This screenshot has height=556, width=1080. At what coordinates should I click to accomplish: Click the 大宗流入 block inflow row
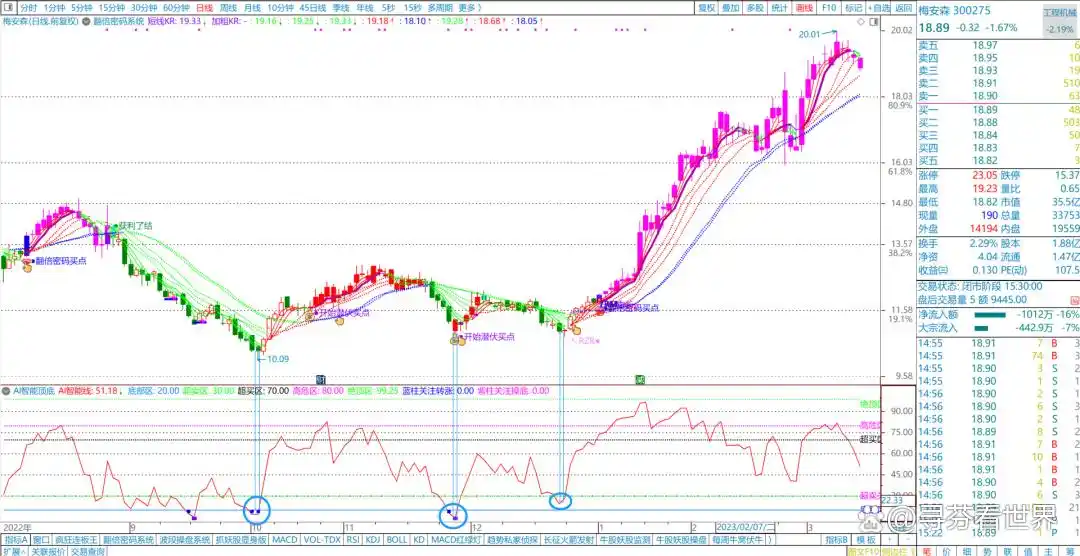point(998,327)
